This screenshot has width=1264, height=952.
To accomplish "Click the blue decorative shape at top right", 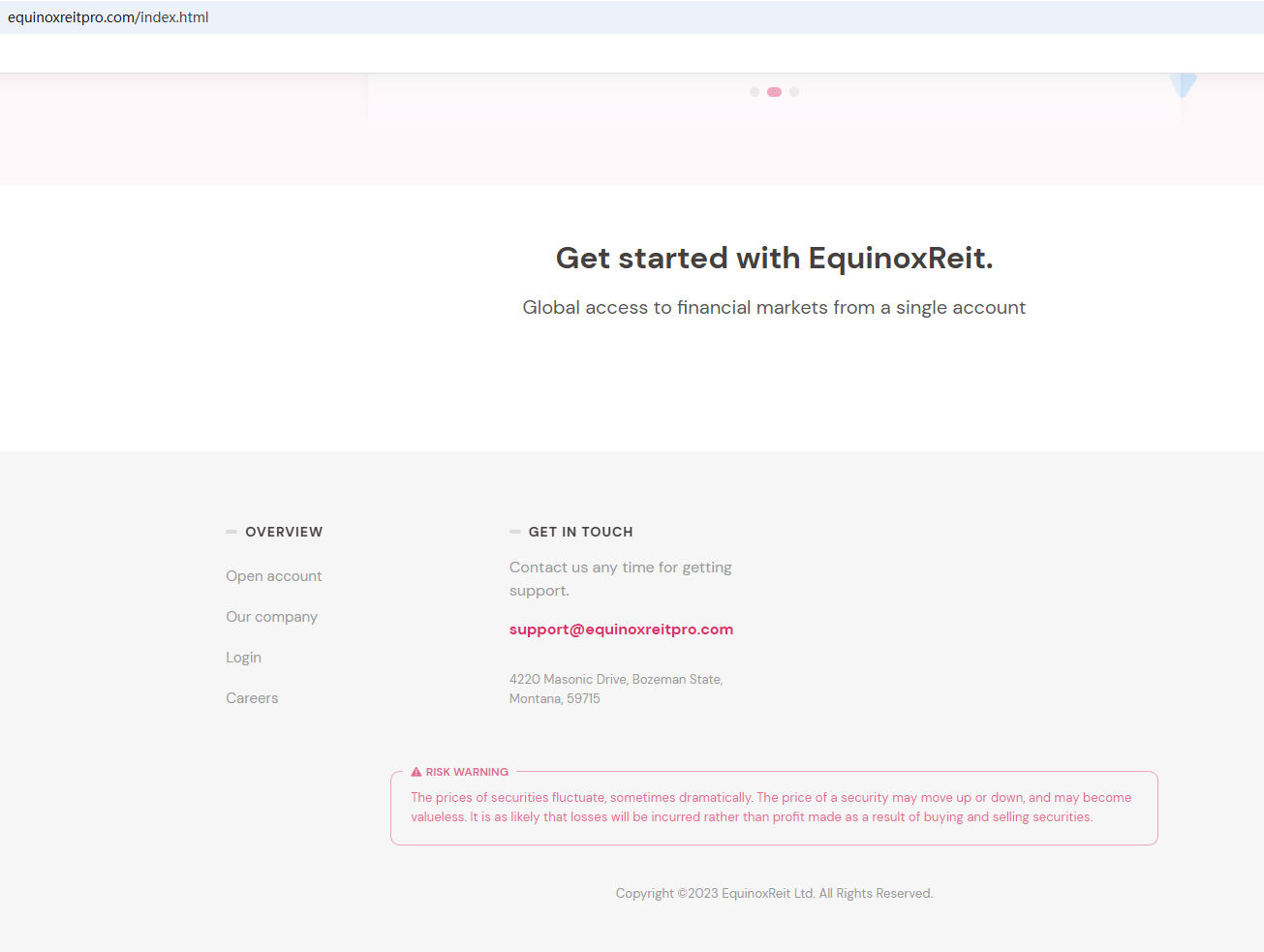I will (1183, 84).
